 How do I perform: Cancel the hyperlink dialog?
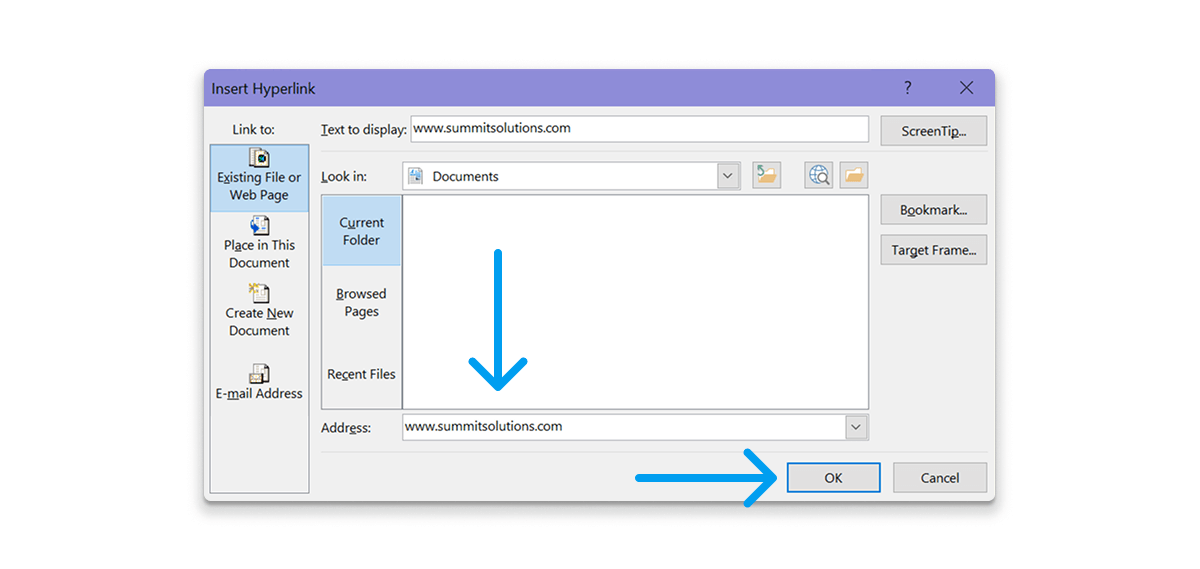[940, 478]
